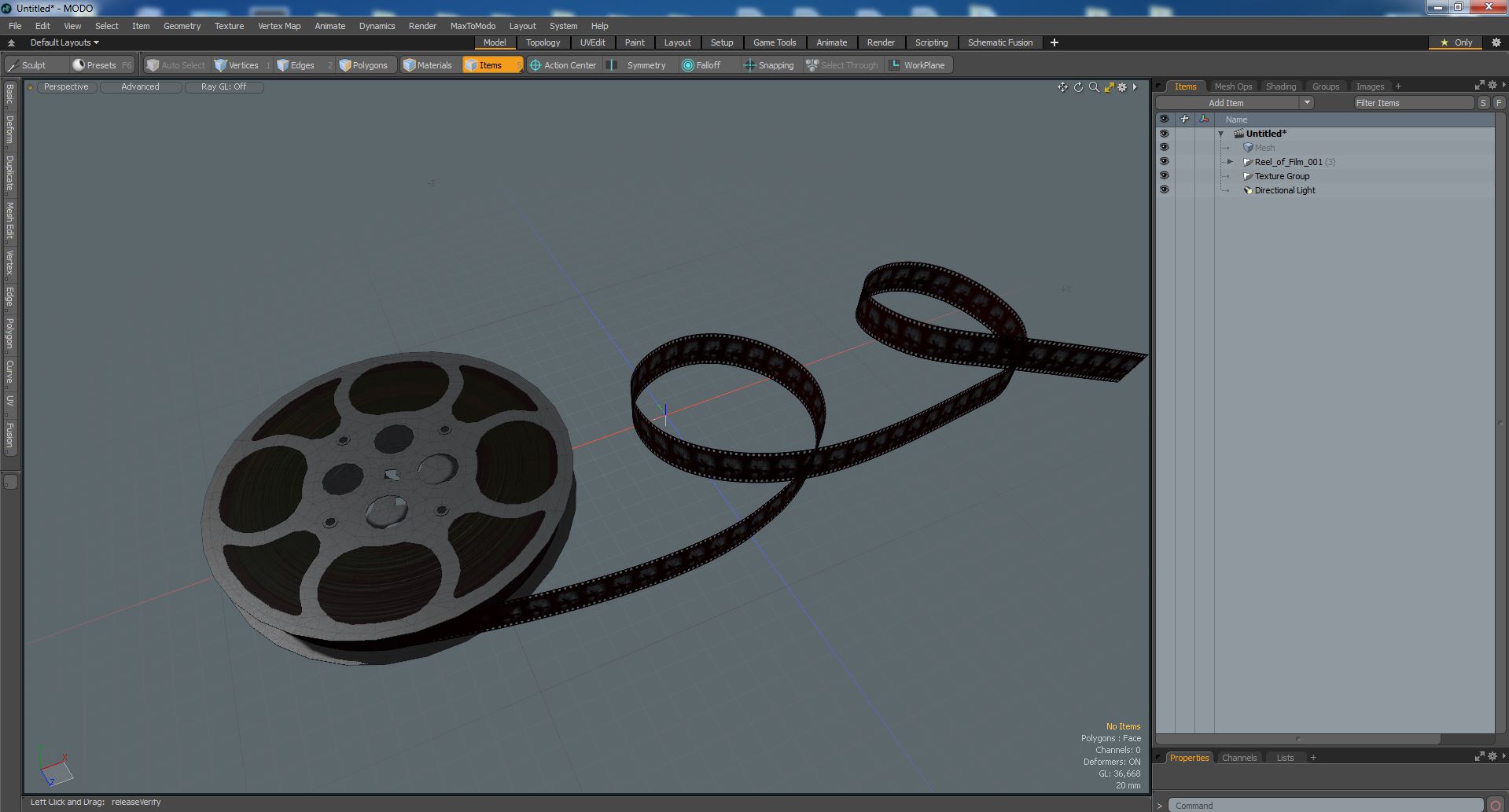Click the F filter button
Screen dimensions: 1509x812
click(x=1499, y=103)
